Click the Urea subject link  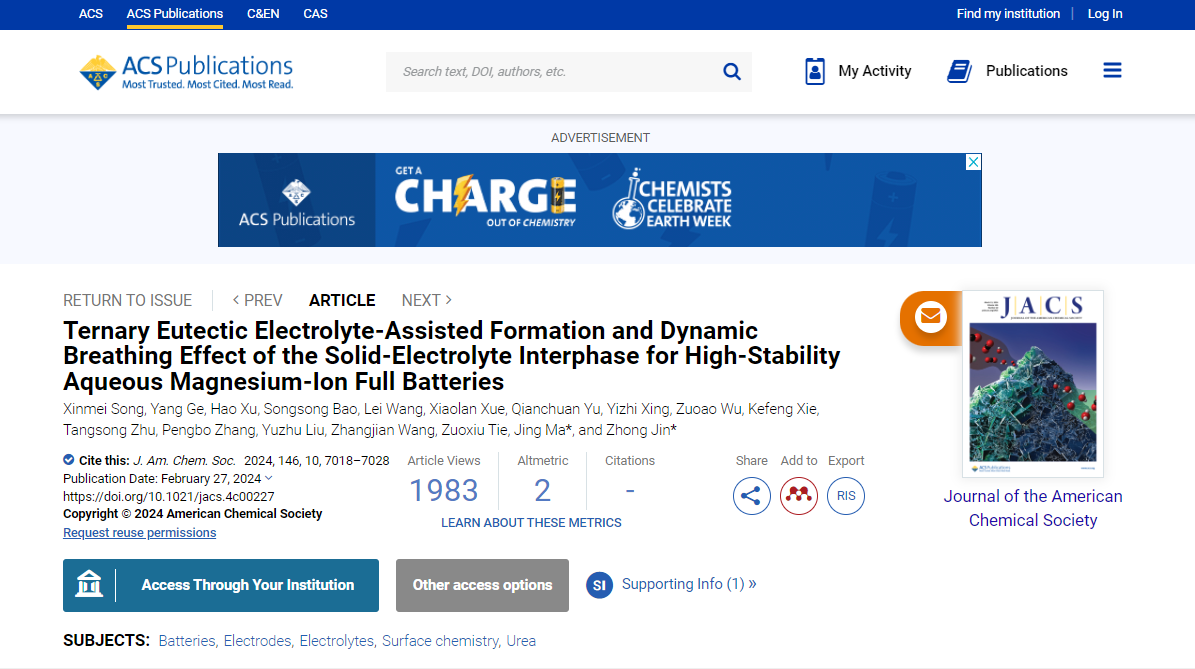[x=521, y=641]
